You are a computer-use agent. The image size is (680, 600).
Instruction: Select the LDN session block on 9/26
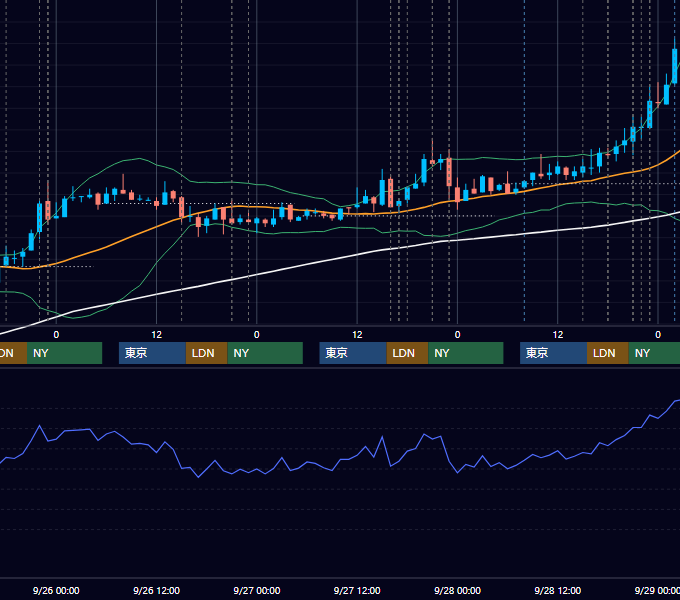coord(206,353)
